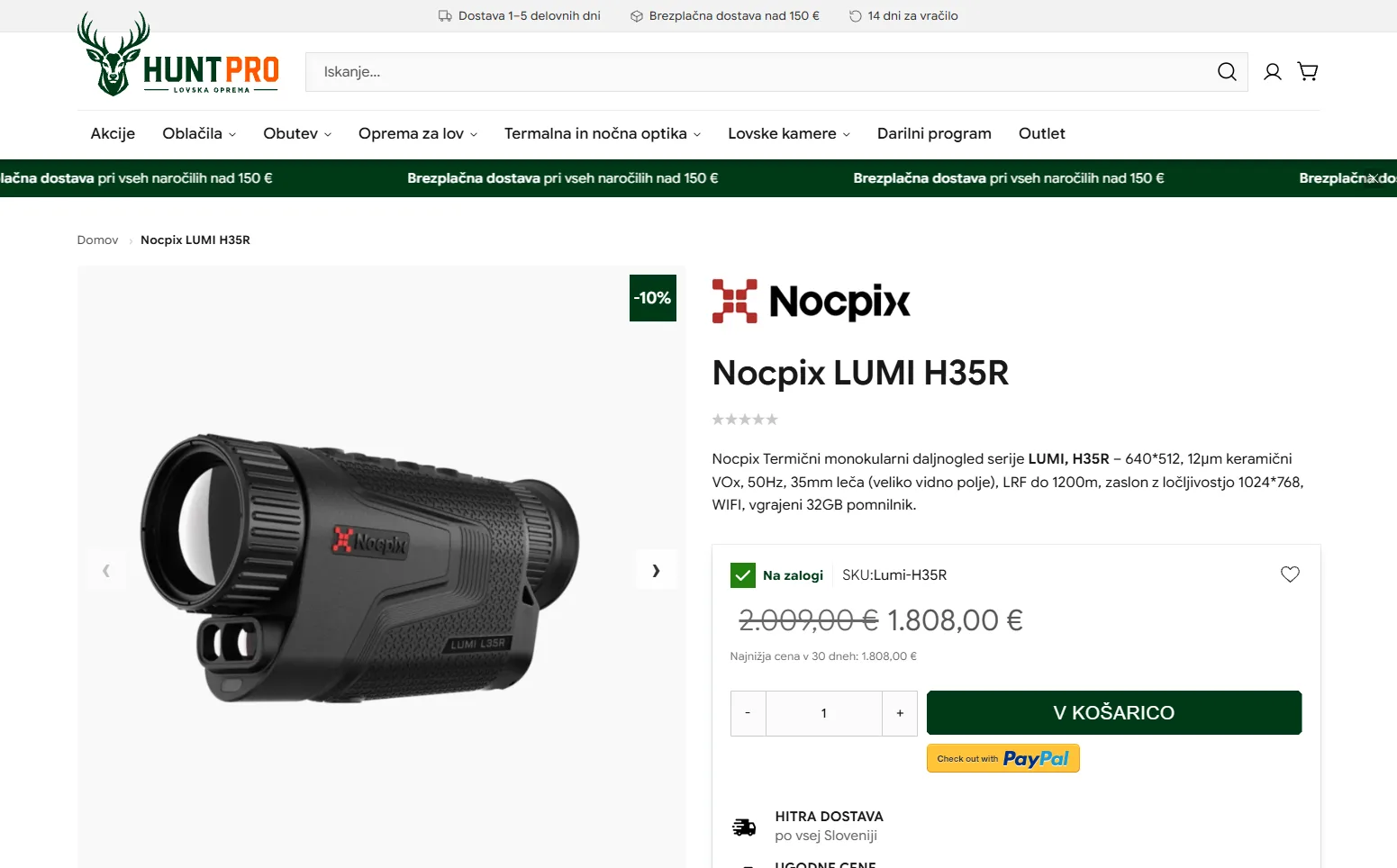Increase quantity with plus button

click(x=900, y=713)
